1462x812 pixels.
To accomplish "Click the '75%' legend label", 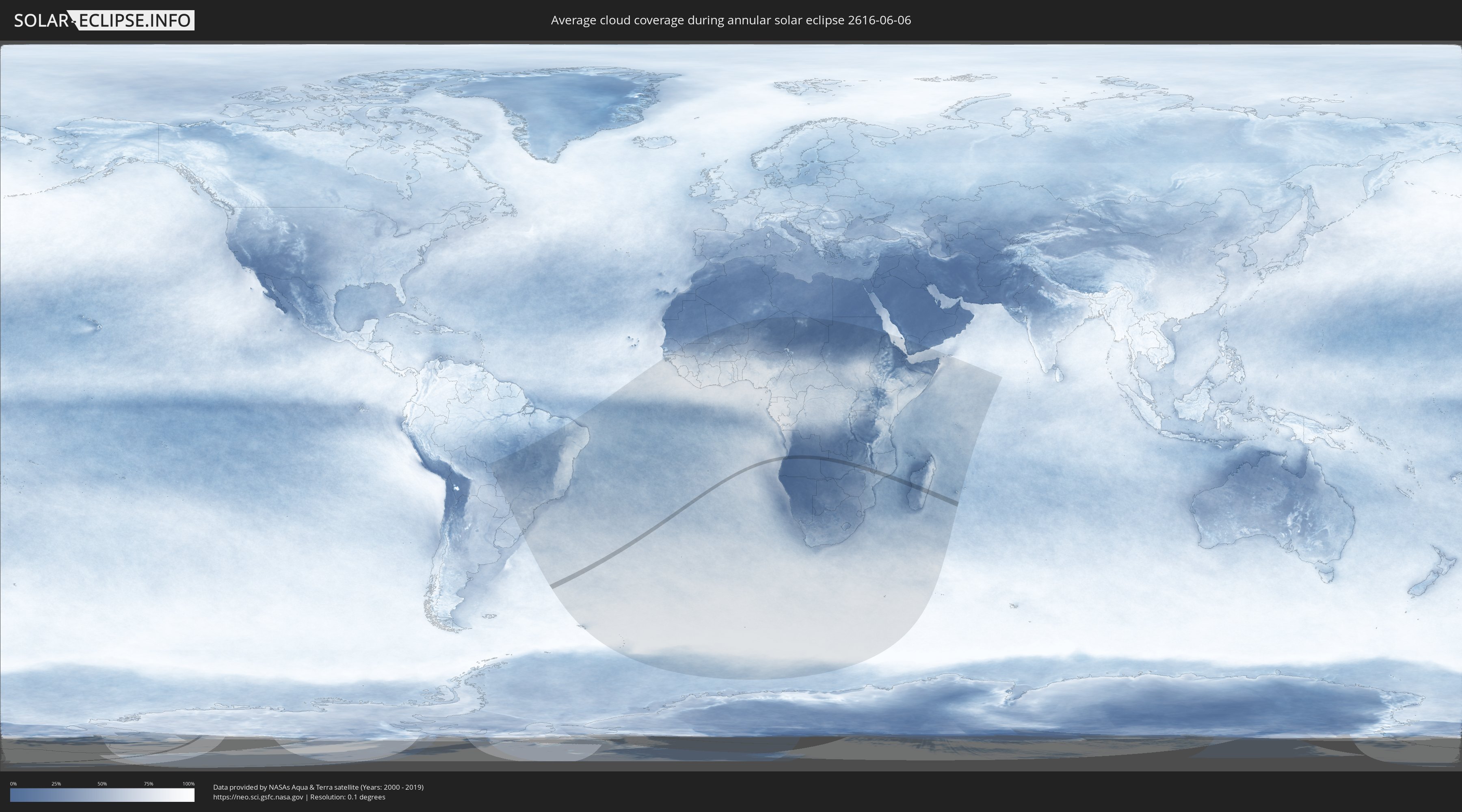I will (x=148, y=784).
